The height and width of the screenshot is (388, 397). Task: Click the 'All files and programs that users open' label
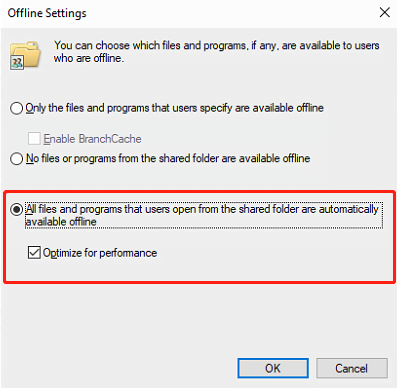[x=202, y=209]
